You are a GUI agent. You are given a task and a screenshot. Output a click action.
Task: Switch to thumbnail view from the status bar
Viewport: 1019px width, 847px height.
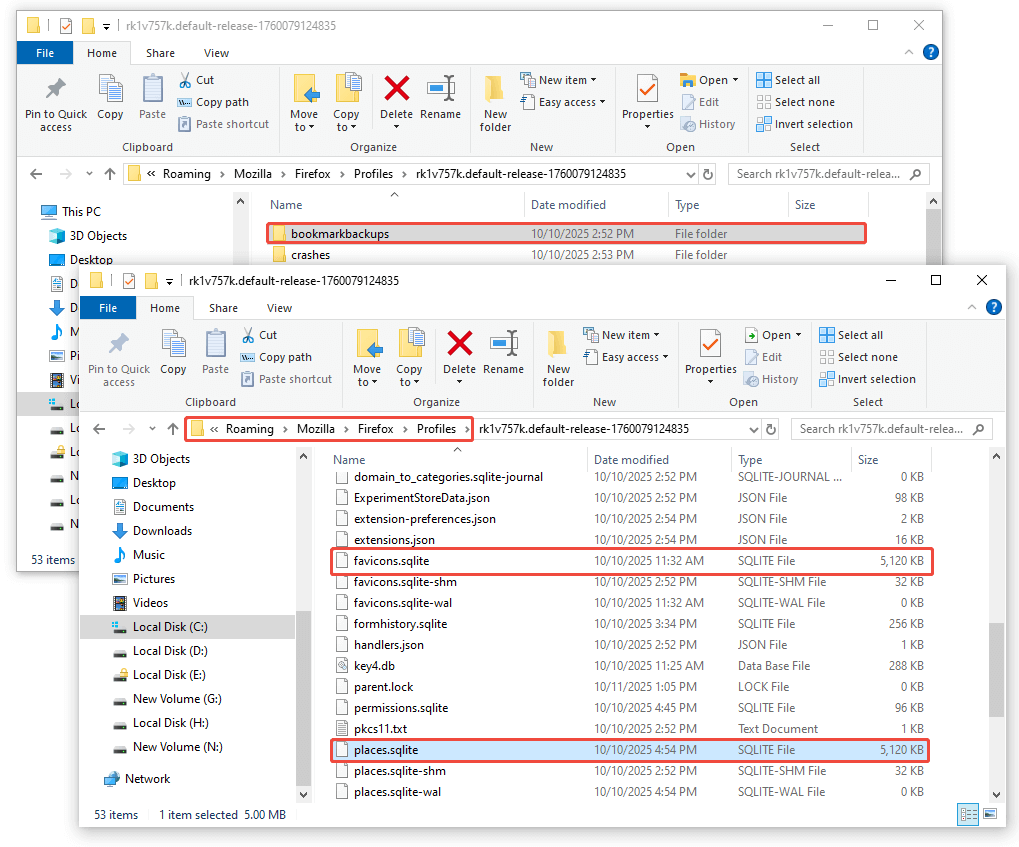(x=989, y=814)
